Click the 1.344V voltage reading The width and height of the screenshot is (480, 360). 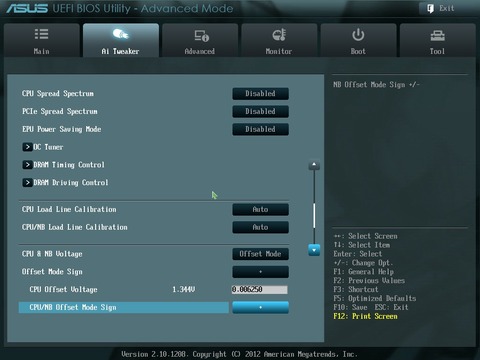coord(184,289)
